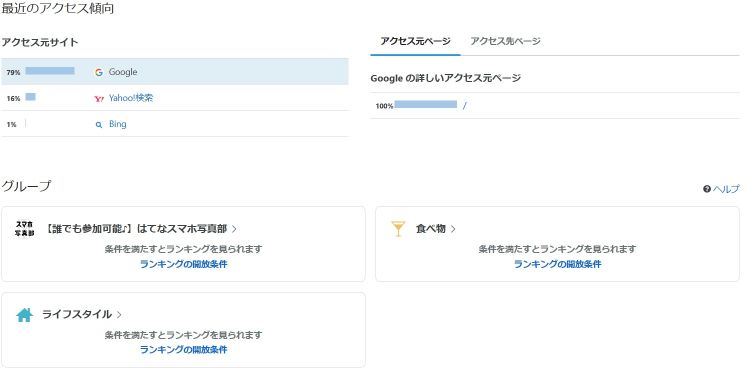Click the Yahoo! search logo icon
753x374 pixels.
coord(99,99)
